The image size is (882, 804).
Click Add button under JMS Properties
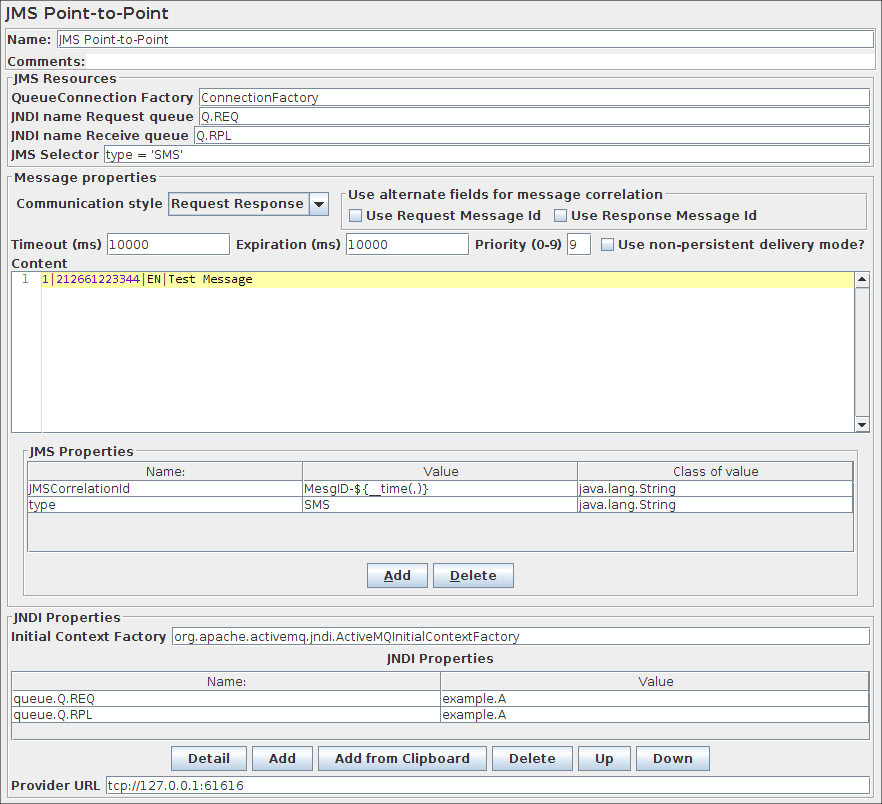tap(397, 576)
